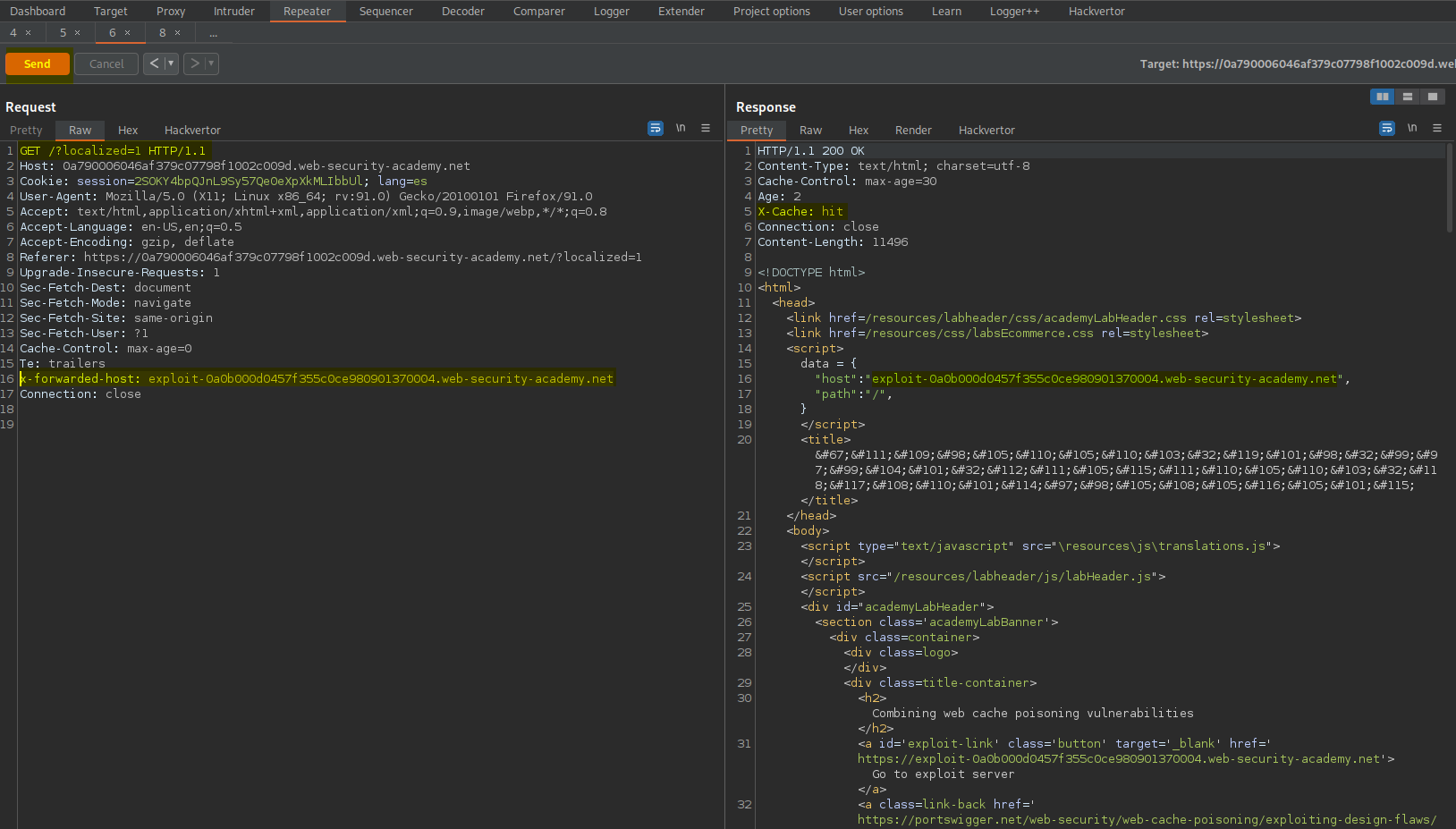
Task: Open the forward history dropdown arrow
Action: tap(211, 63)
